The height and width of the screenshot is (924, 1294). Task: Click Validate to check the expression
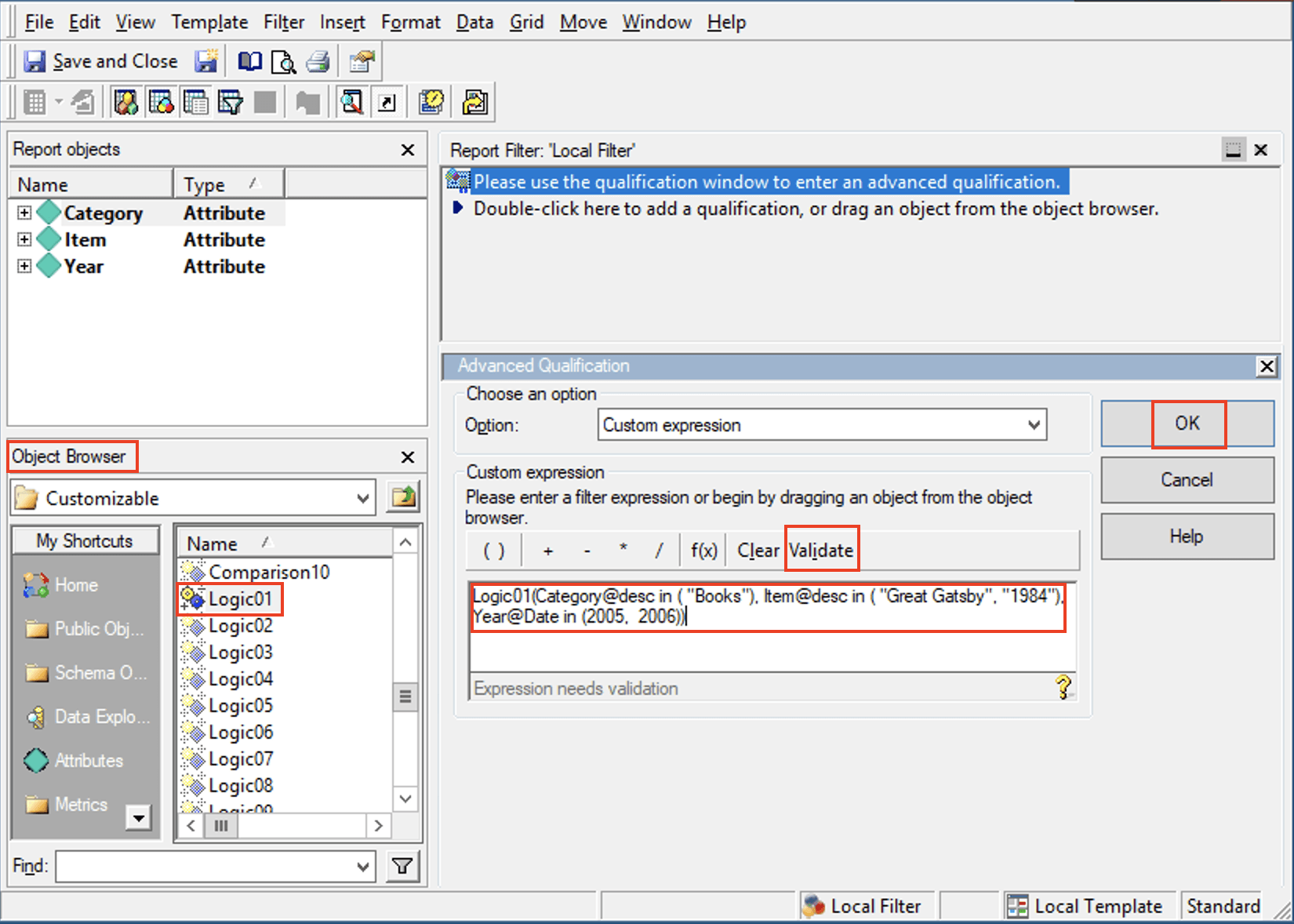point(820,551)
